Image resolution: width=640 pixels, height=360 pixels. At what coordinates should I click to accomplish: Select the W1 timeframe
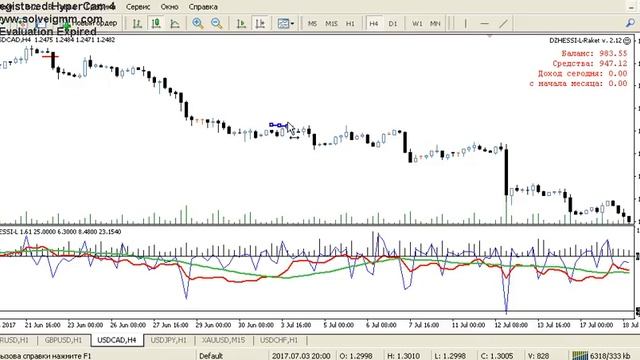pyautogui.click(x=417, y=24)
